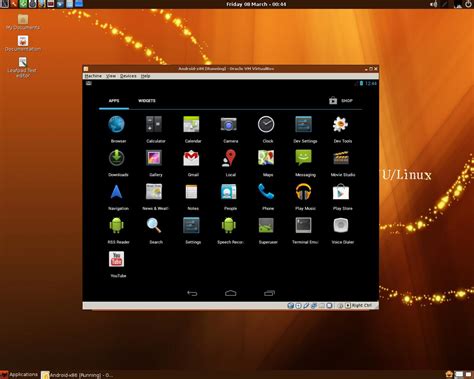Switch to the WIDGETS tab
474x379 pixels.
click(x=147, y=101)
